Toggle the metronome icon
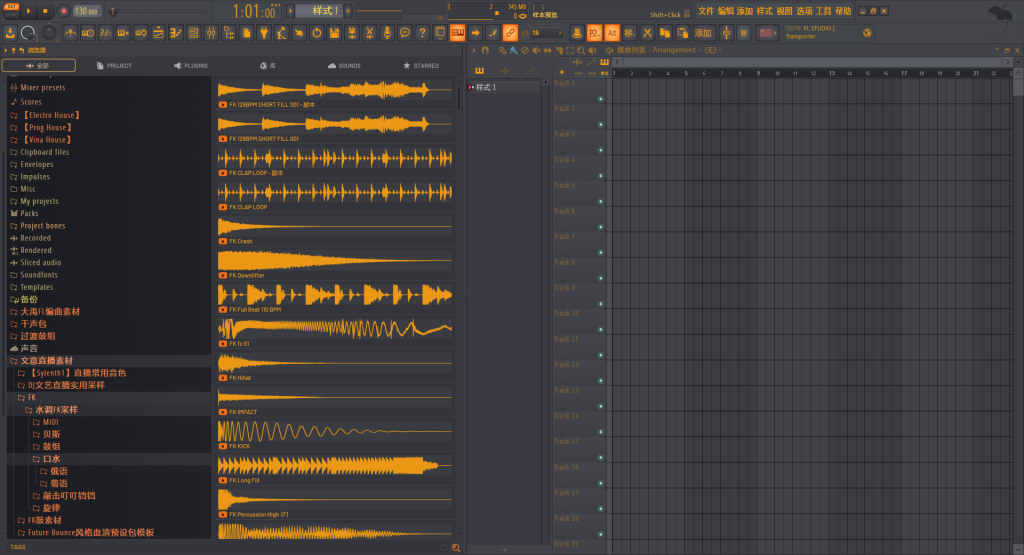 coord(70,33)
